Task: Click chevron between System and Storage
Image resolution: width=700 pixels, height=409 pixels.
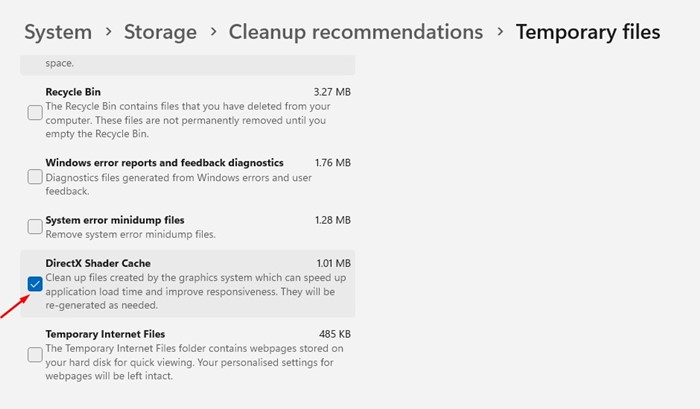Action: pyautogui.click(x=108, y=33)
